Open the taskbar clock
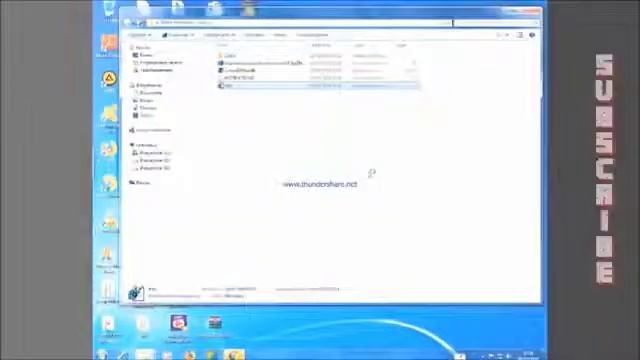Image resolution: width=640 pixels, height=360 pixels. pos(528,355)
